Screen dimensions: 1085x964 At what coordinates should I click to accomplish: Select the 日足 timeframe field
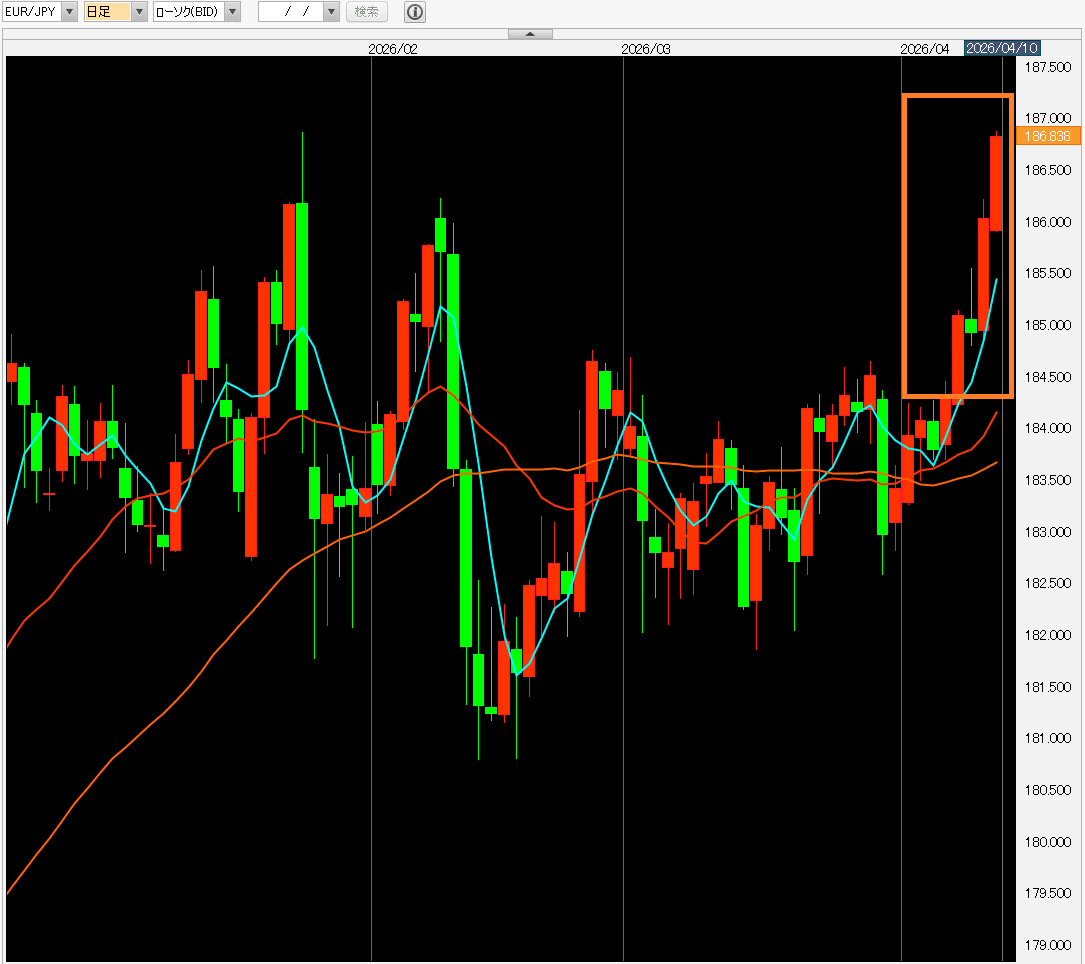point(107,12)
